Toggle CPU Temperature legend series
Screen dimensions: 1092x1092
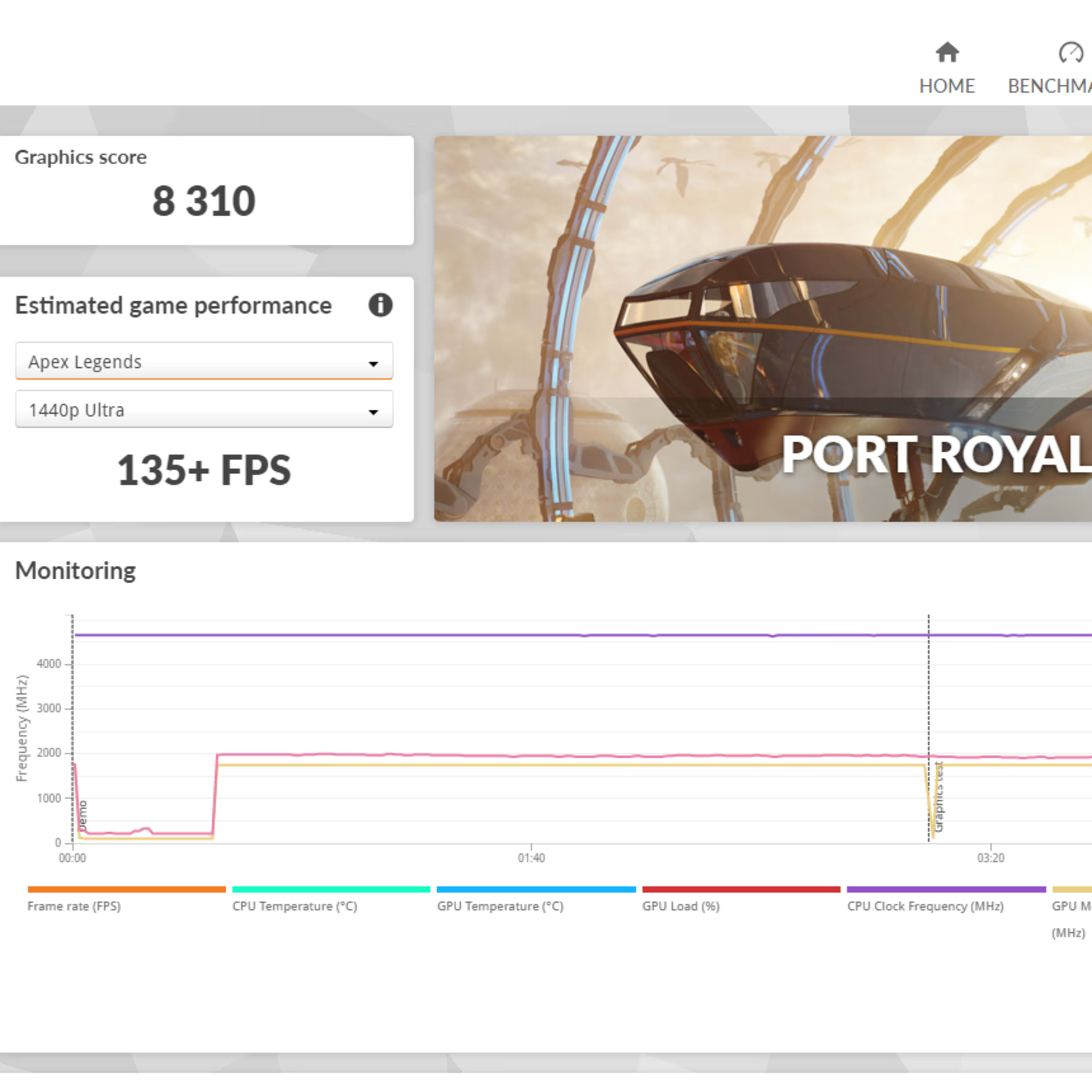point(295,906)
